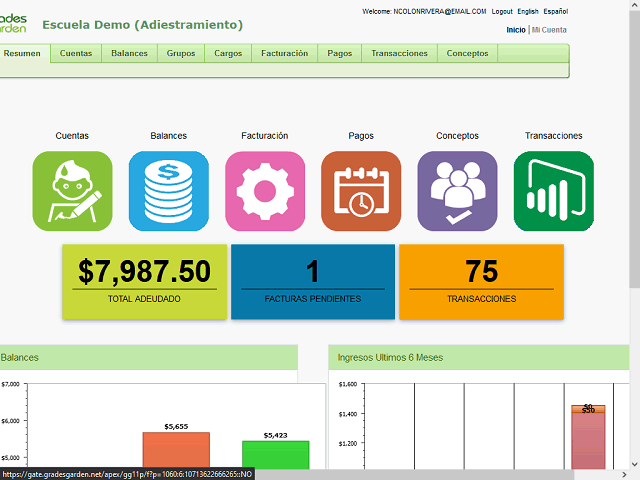Open the Conceptos people icon
The height and width of the screenshot is (480, 640).
click(x=457, y=191)
